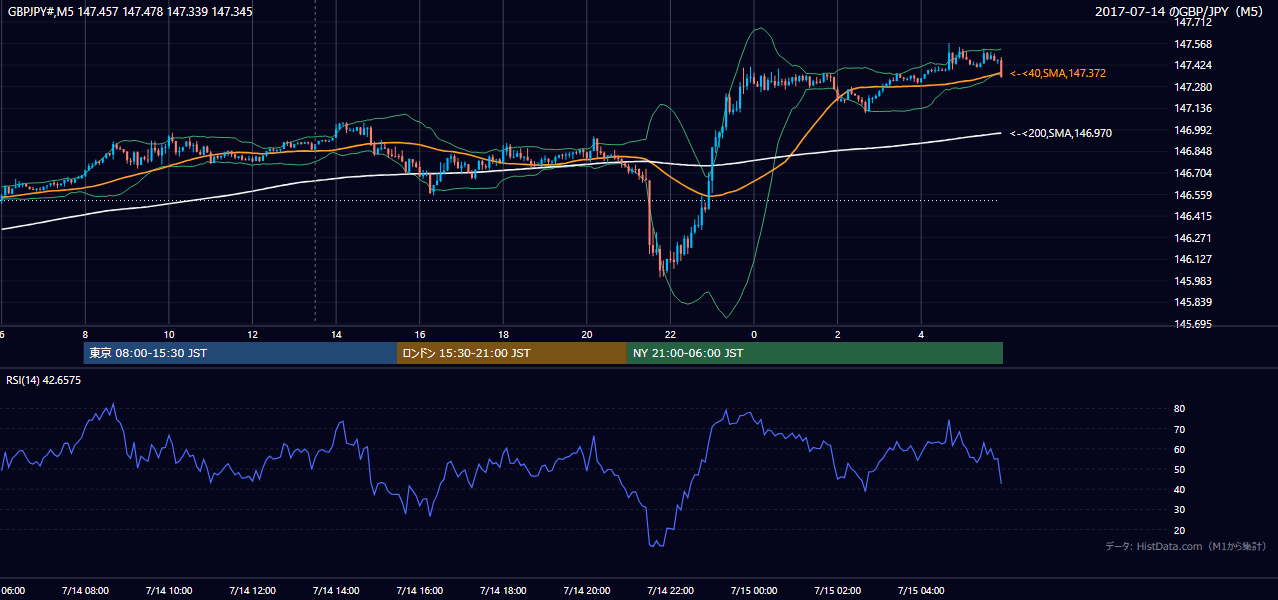The image size is (1278, 600).
Task: Click the 7/14 14:00 time axis label
Action: (336, 590)
